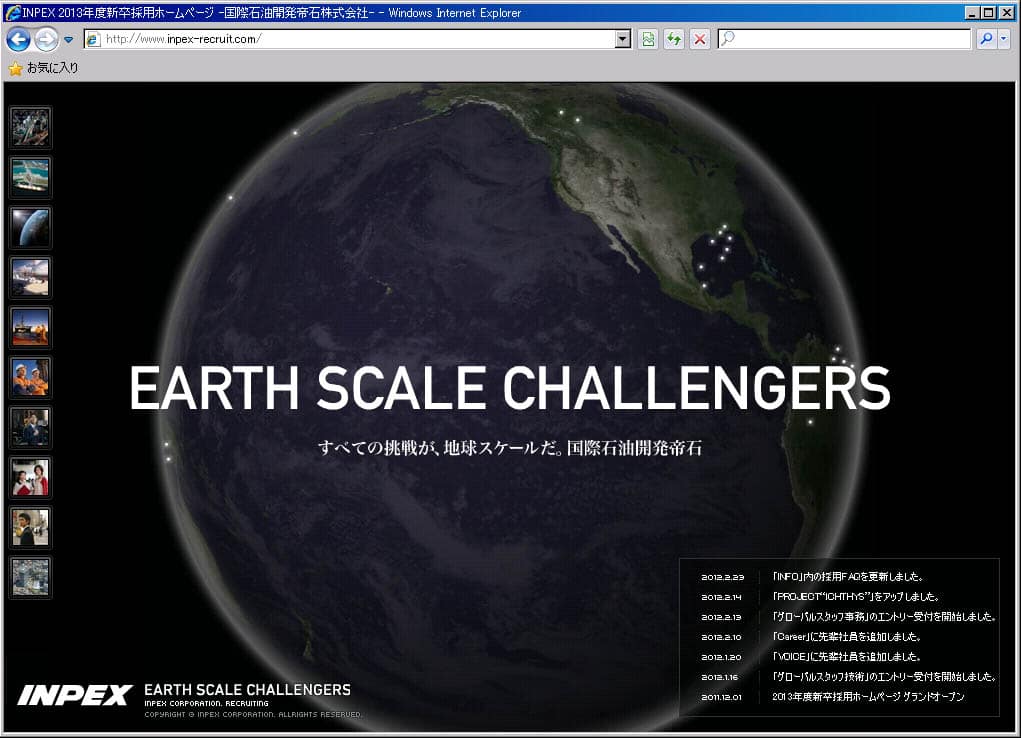
Task: Go back with the browser Back arrow
Action: pyautogui.click(x=18, y=40)
